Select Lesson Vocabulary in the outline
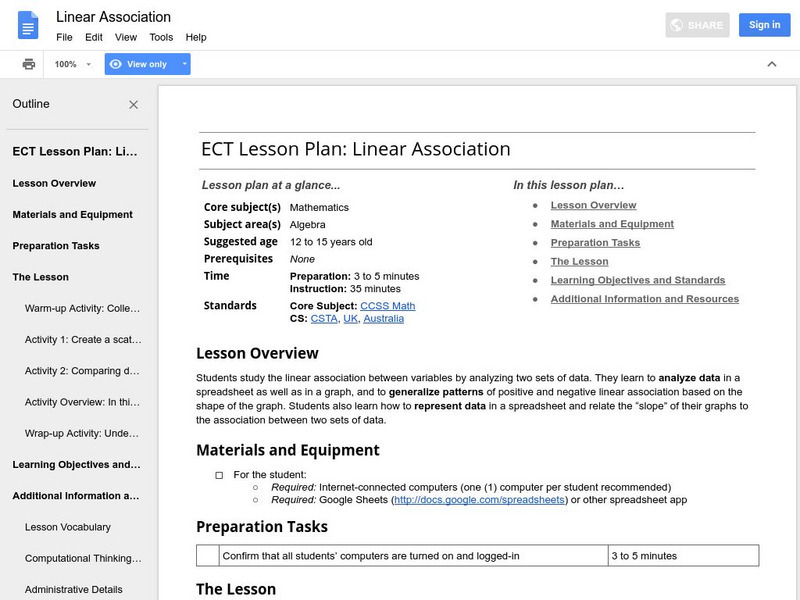The image size is (800, 600). coord(68,527)
